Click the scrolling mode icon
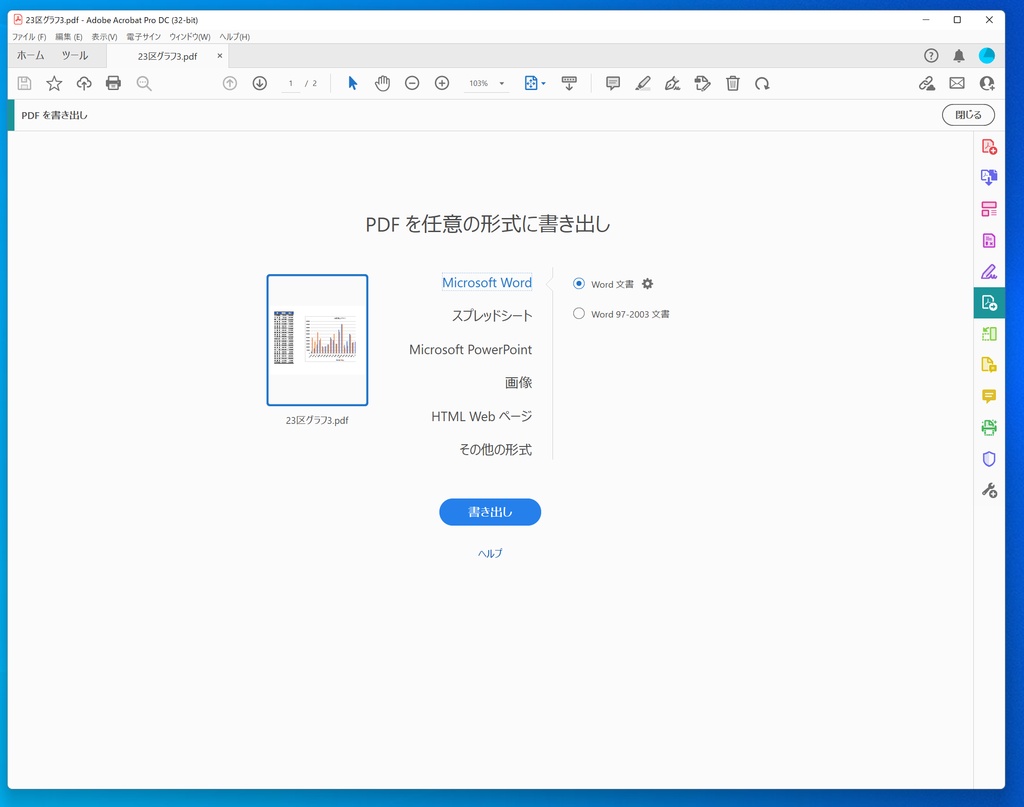Image resolution: width=1024 pixels, height=807 pixels. 569,84
